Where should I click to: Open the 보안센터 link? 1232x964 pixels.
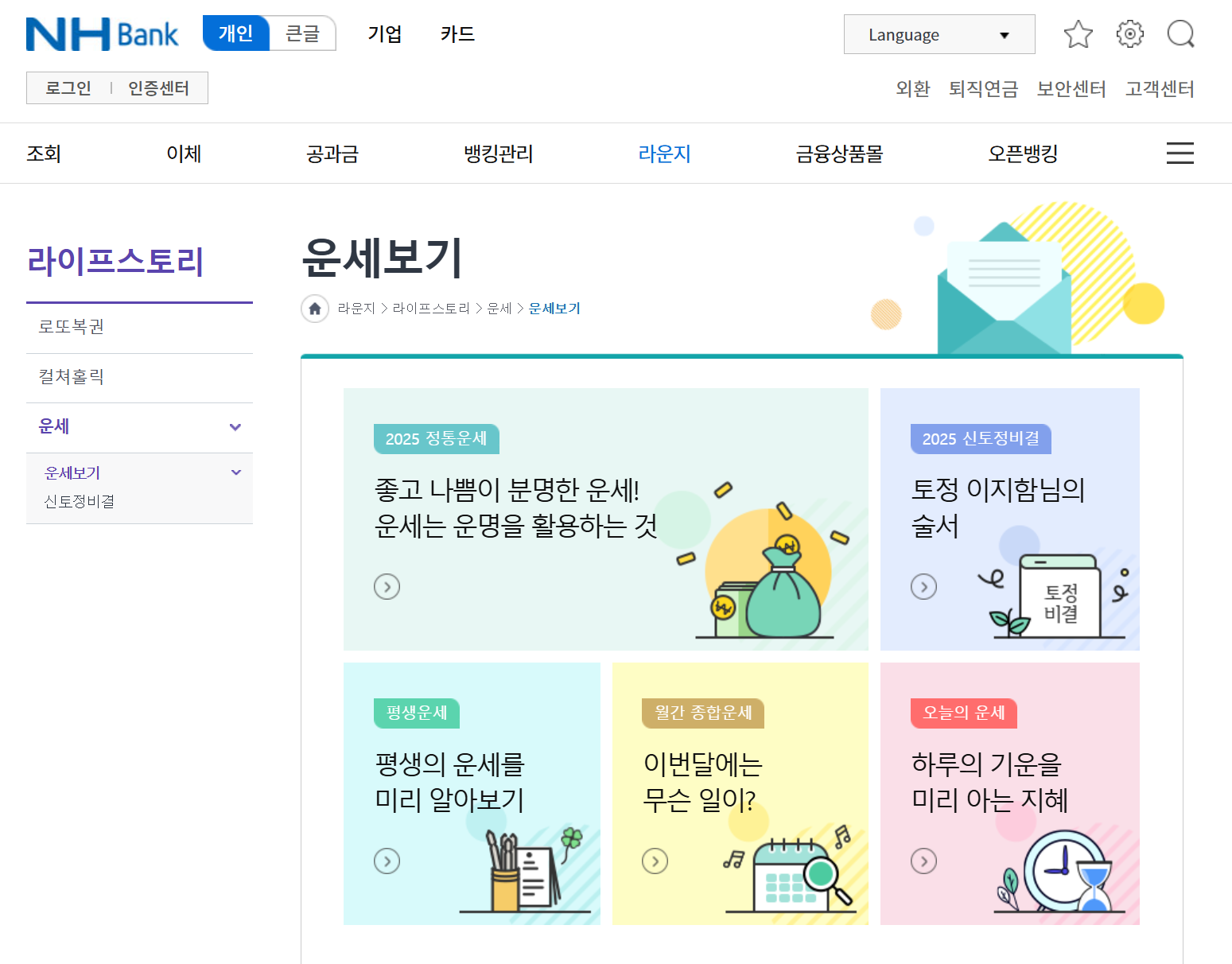[x=1072, y=89]
